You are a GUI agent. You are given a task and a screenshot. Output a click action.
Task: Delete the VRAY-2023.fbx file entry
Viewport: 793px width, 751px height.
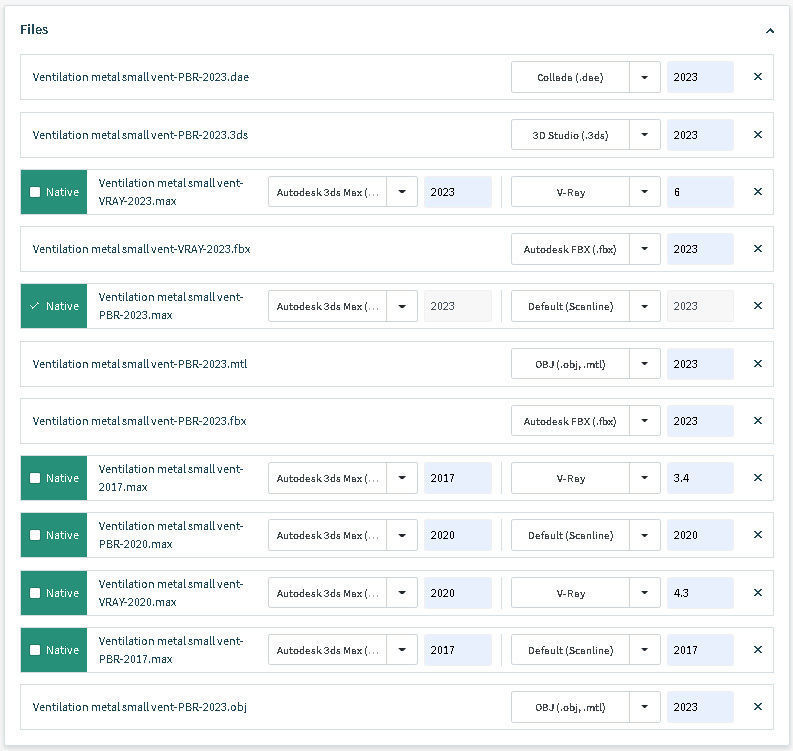click(757, 249)
